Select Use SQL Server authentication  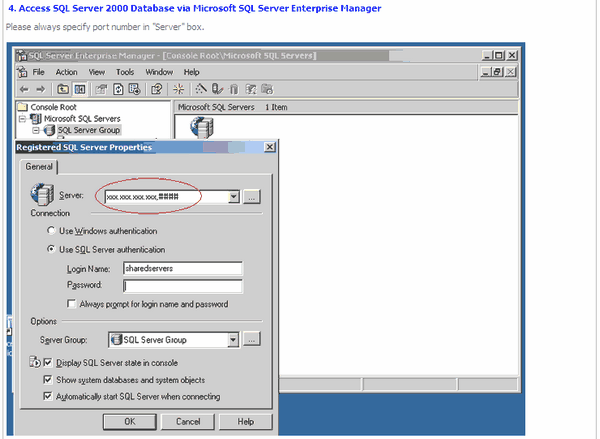pyautogui.click(x=51, y=249)
